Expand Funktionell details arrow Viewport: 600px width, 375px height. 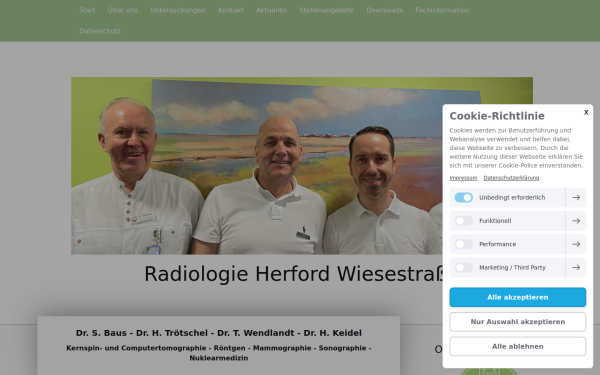[x=576, y=221]
